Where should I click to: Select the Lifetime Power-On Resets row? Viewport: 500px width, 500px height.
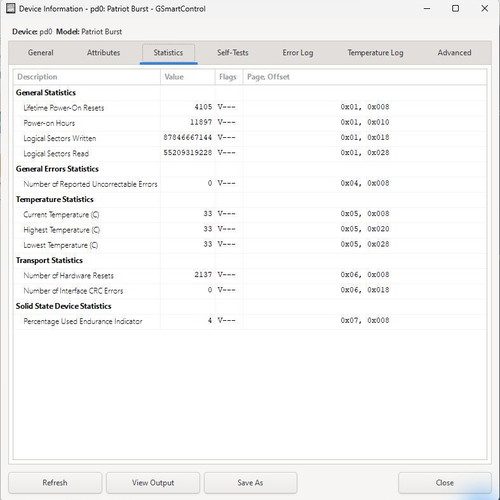(250, 108)
